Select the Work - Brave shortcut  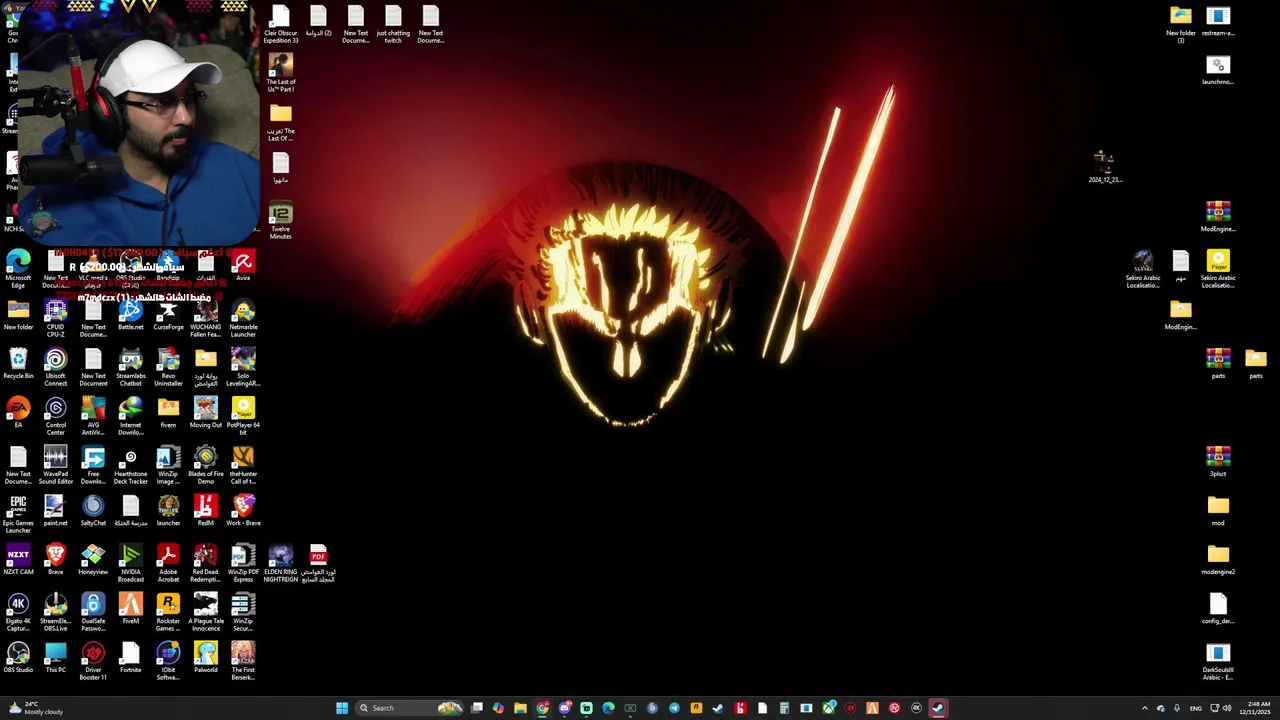coord(243,512)
